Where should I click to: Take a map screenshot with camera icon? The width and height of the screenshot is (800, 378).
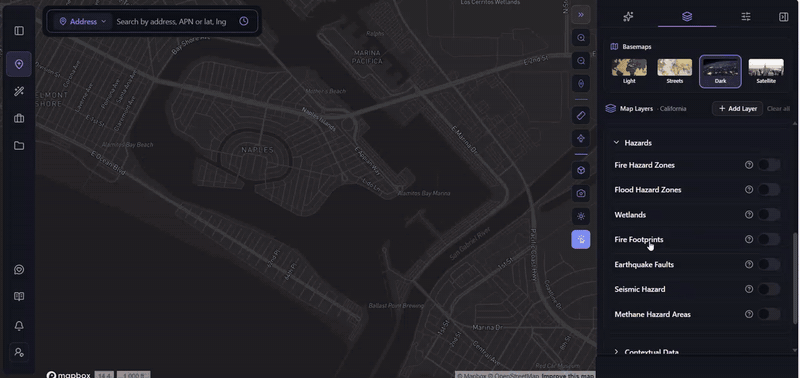point(581,193)
